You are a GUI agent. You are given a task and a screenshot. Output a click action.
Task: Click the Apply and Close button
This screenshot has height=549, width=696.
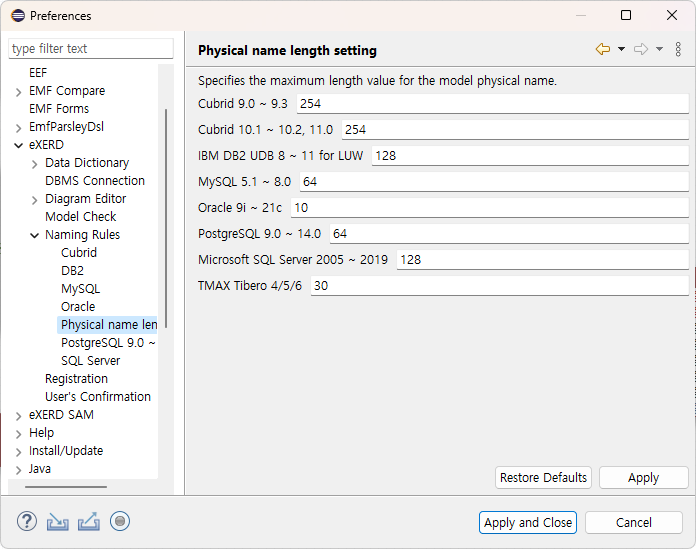pyautogui.click(x=528, y=522)
